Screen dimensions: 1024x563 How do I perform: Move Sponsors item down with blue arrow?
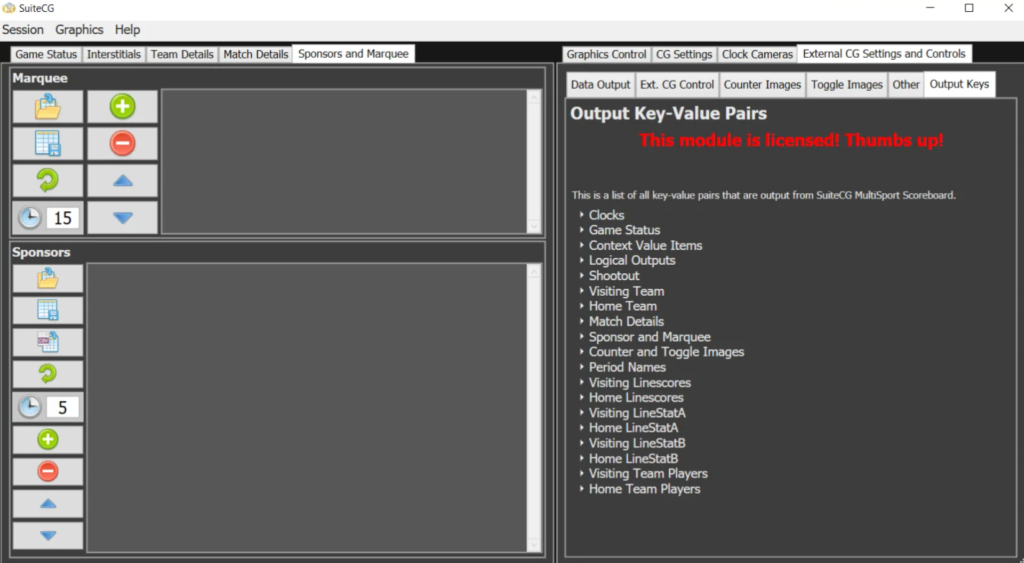(x=48, y=535)
